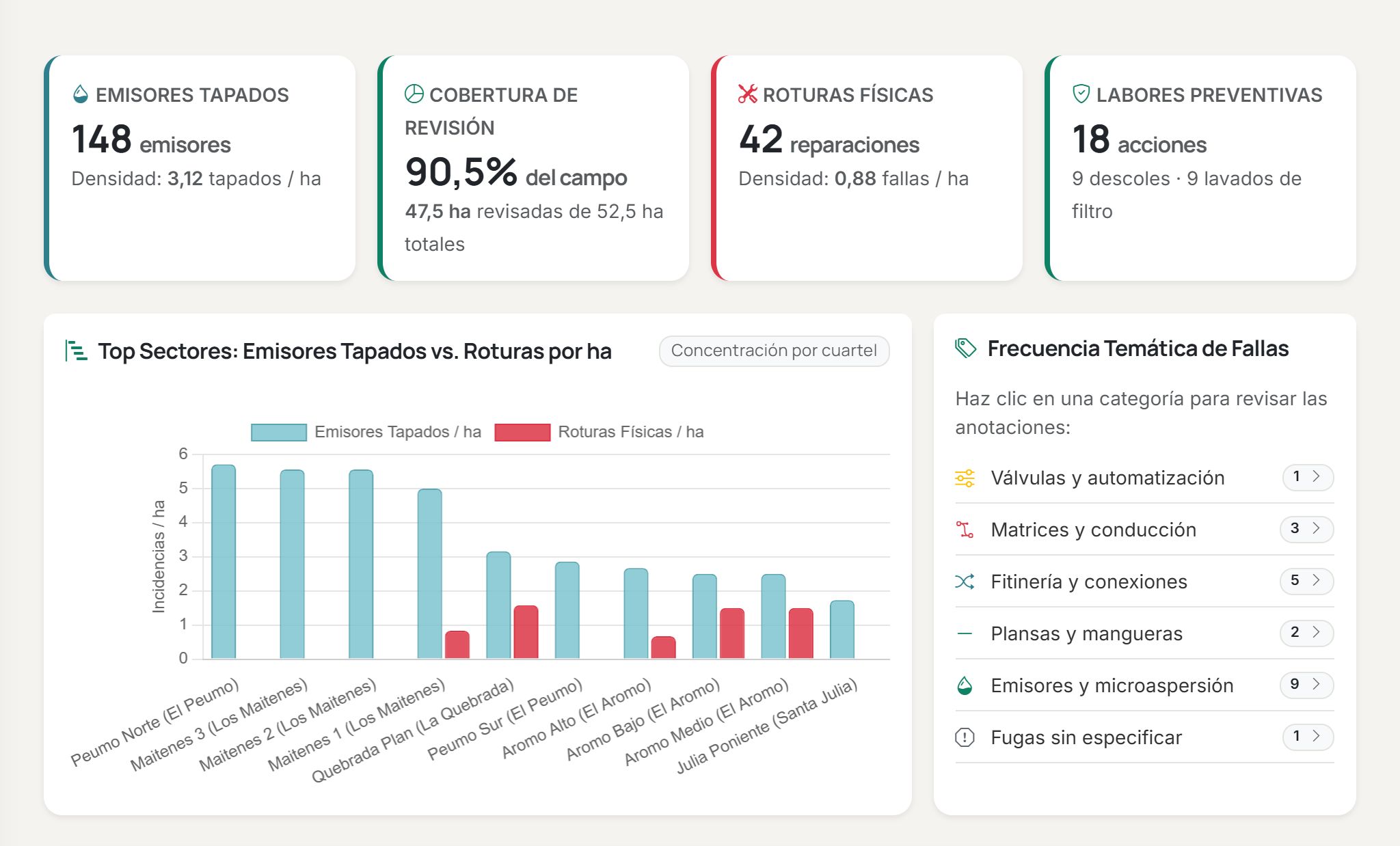Viewport: 1400px width, 846px height.
Task: Open the Emisores y microaspersión category
Action: click(x=1144, y=685)
